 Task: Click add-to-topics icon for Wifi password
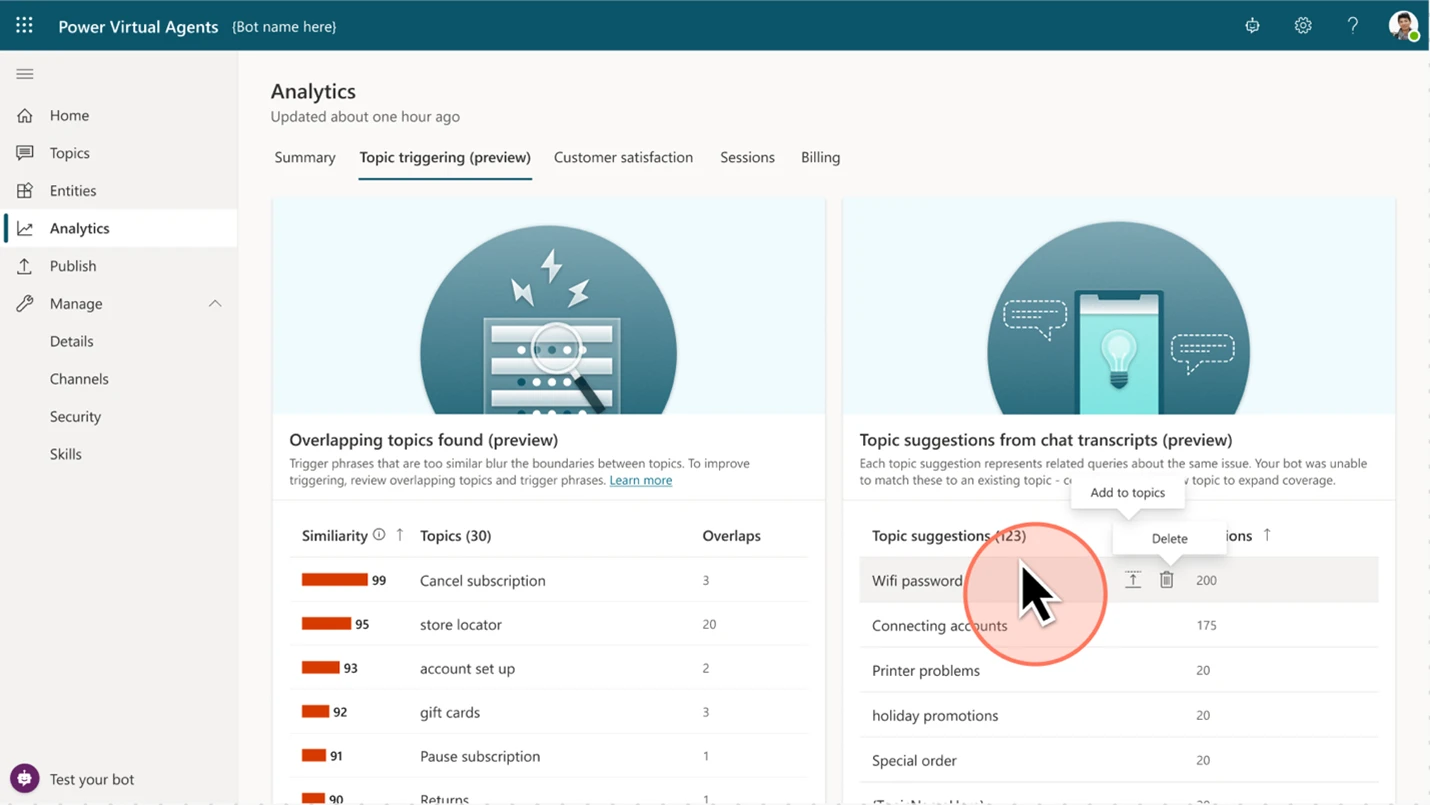point(1132,580)
